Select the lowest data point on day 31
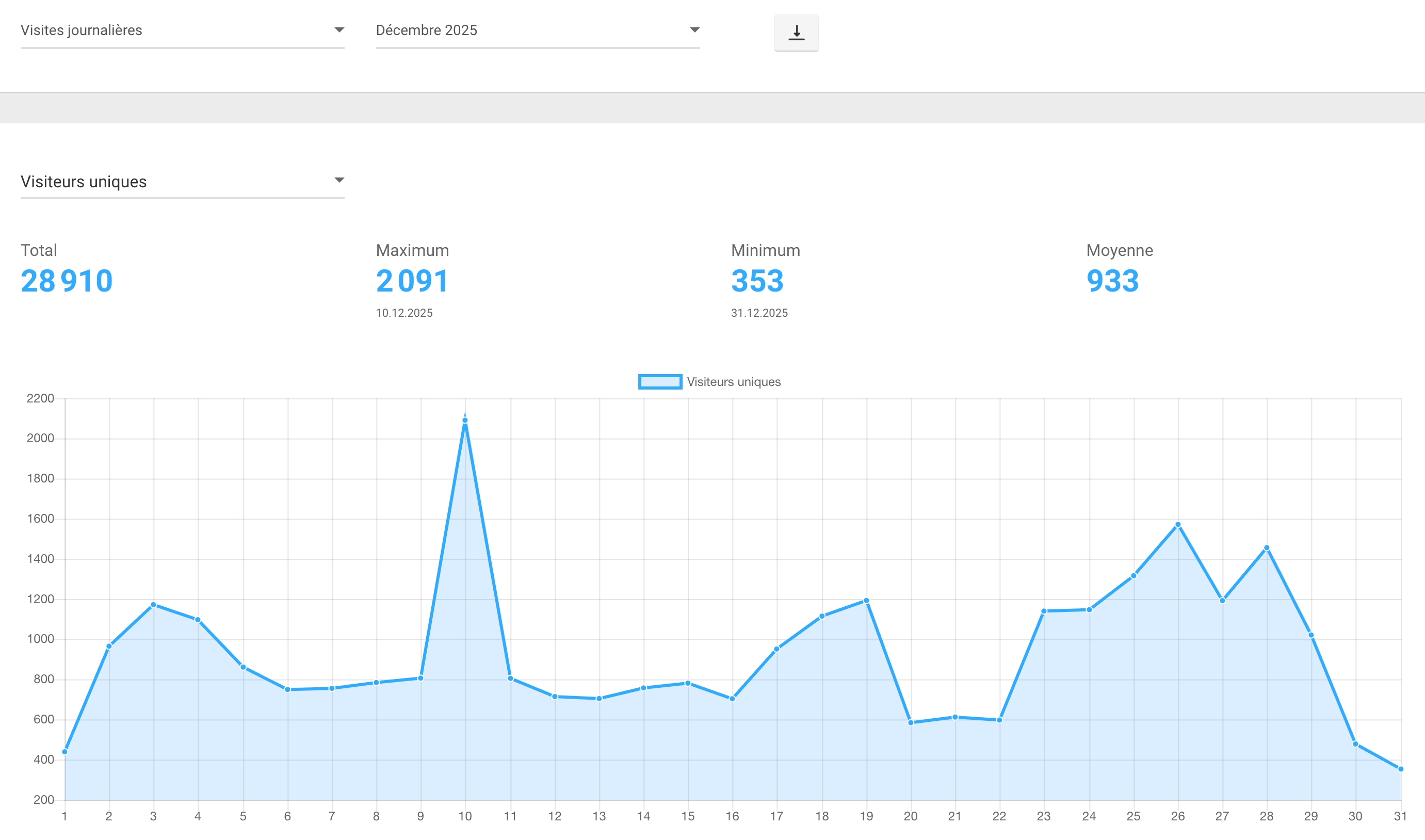 click(1401, 769)
